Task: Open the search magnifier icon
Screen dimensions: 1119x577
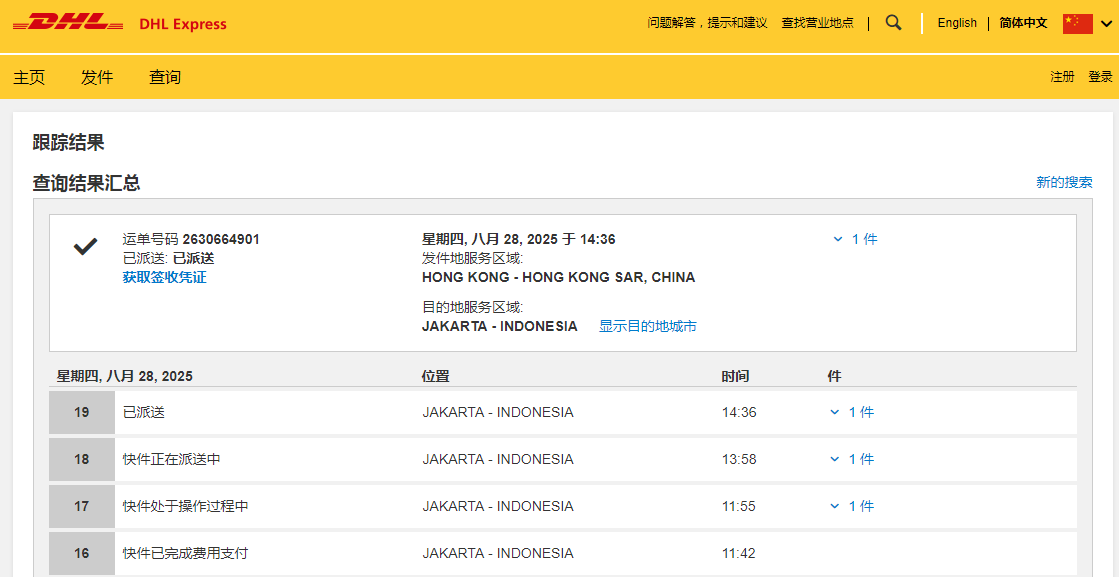Action: (x=893, y=23)
